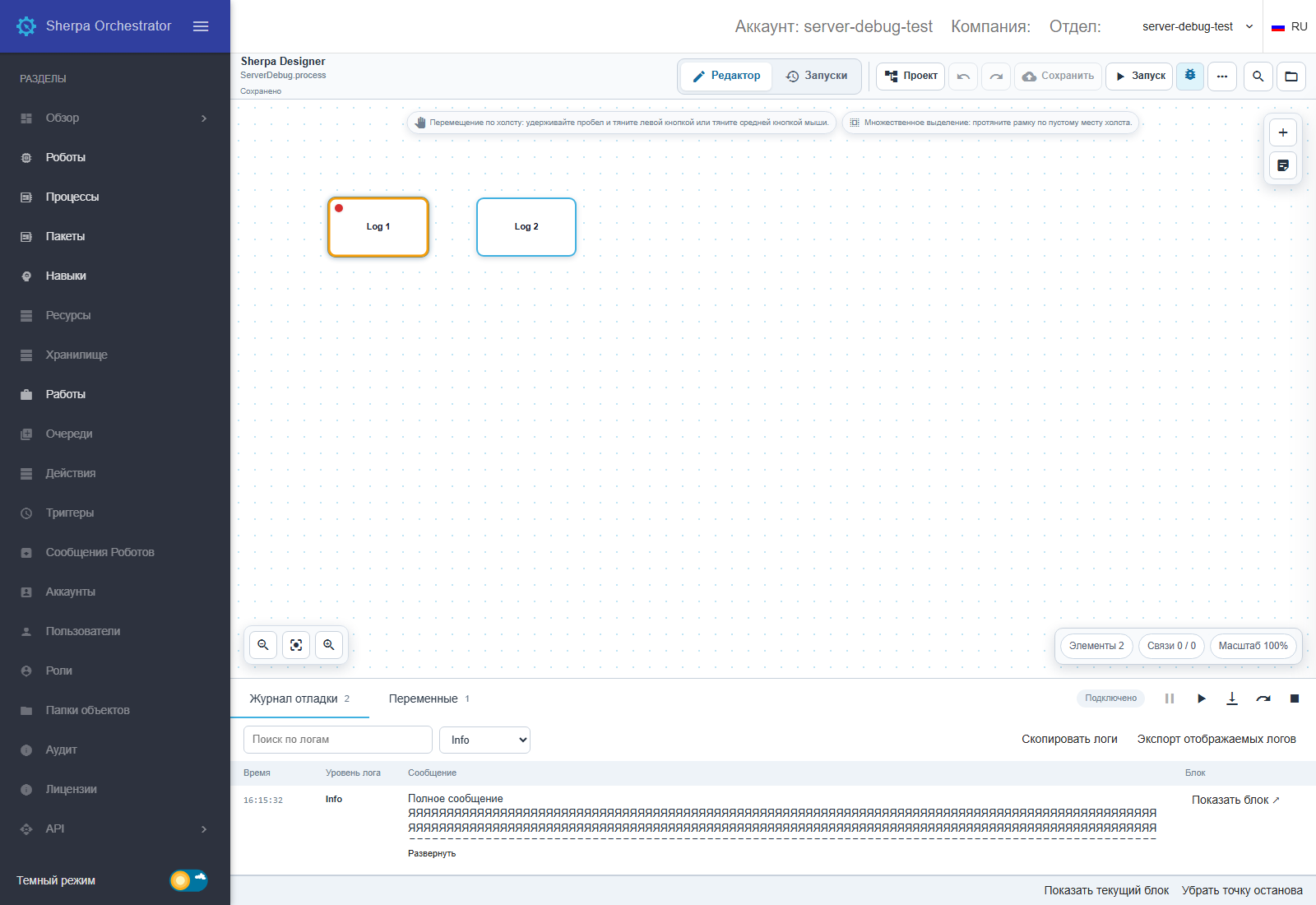The image size is (1316, 905).
Task: Click Скопировать логи
Action: point(1069,739)
